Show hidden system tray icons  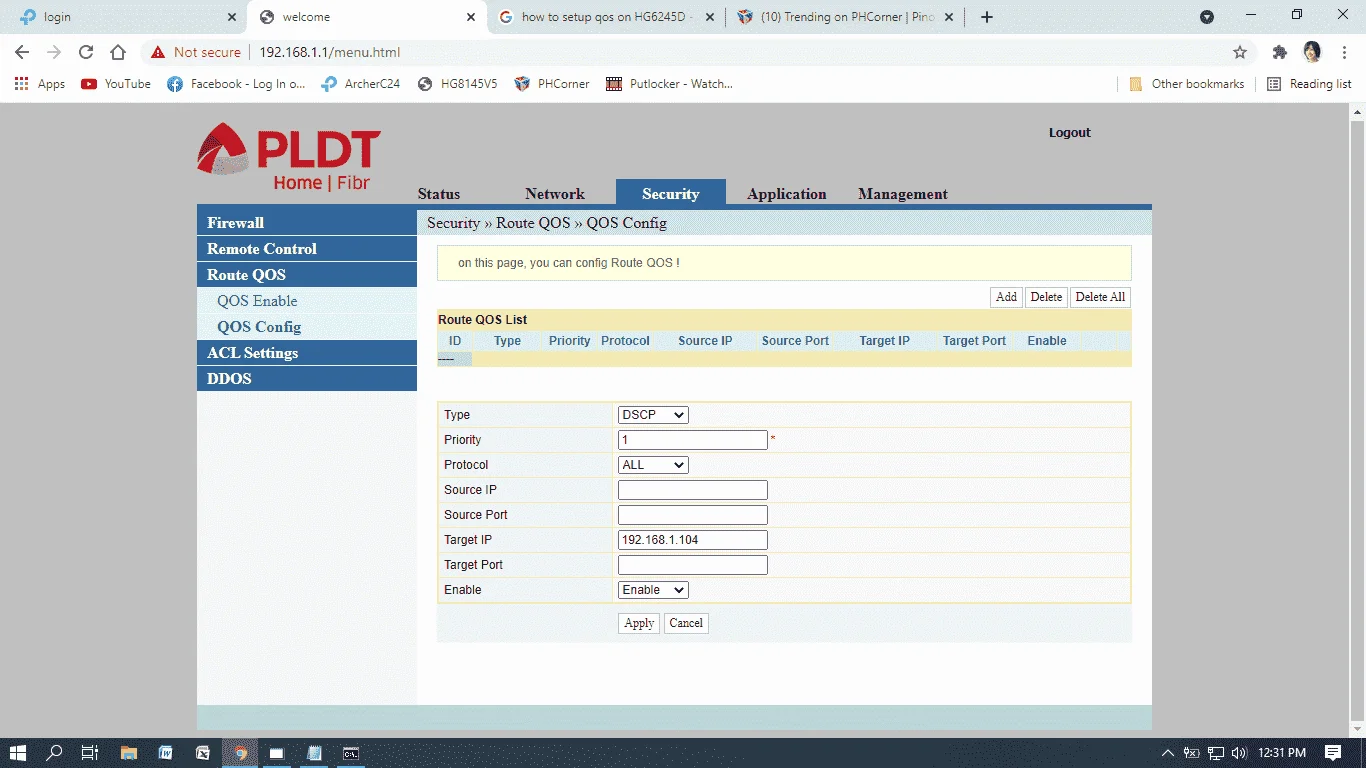point(1168,753)
